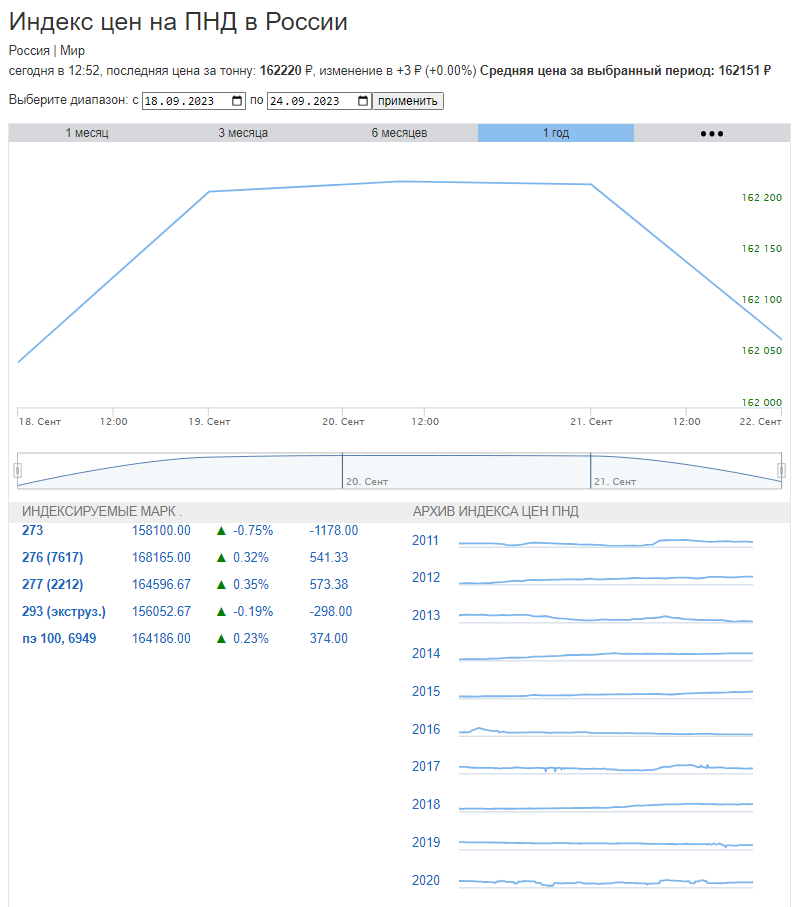Image resolution: width=797 pixels, height=907 pixels.
Task: Click the 2020 sparkline chart
Action: 606,883
